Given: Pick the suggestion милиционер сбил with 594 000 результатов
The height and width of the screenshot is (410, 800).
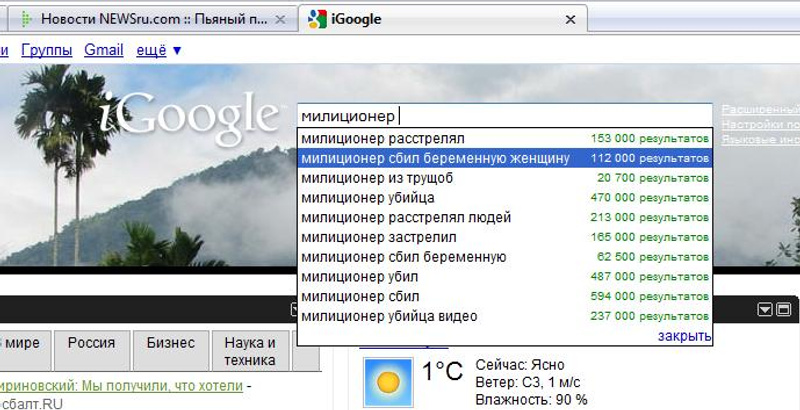Looking at the screenshot, I should 505,296.
